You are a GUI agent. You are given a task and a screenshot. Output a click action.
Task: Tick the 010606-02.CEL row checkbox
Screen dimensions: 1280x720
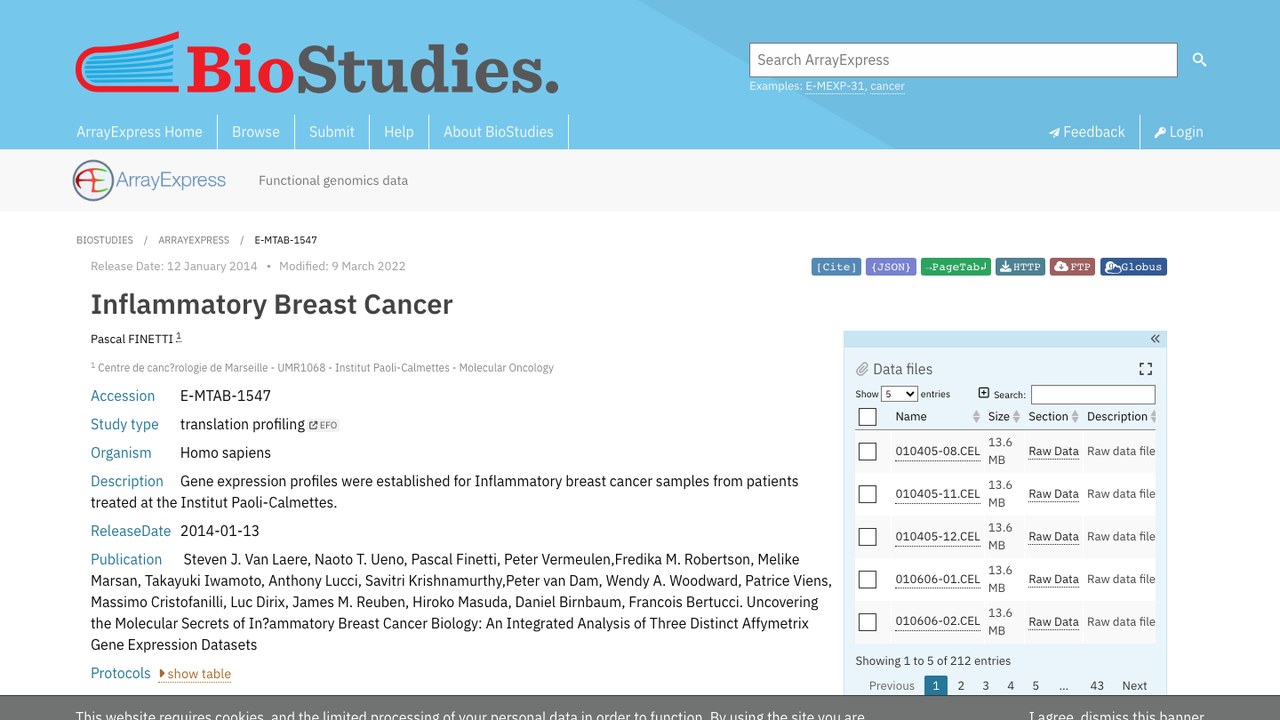(867, 622)
